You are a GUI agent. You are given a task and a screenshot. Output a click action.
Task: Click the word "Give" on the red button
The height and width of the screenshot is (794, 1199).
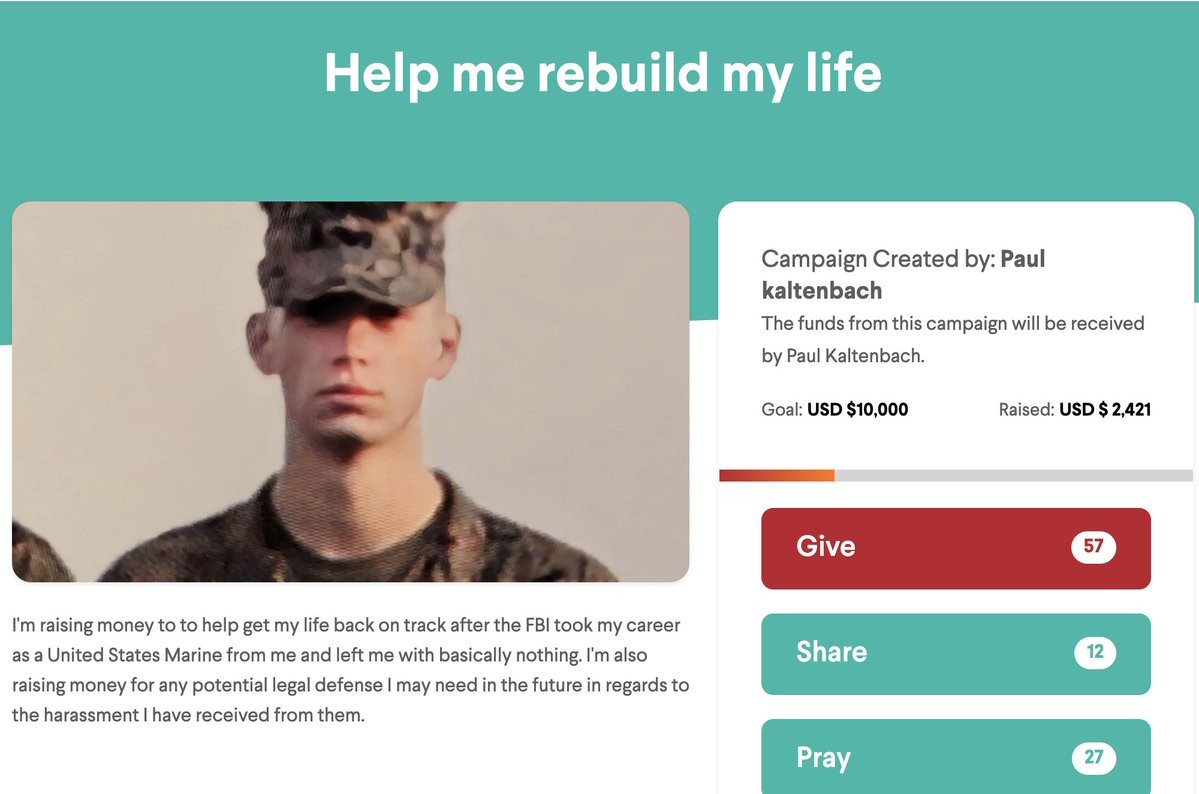click(x=826, y=546)
